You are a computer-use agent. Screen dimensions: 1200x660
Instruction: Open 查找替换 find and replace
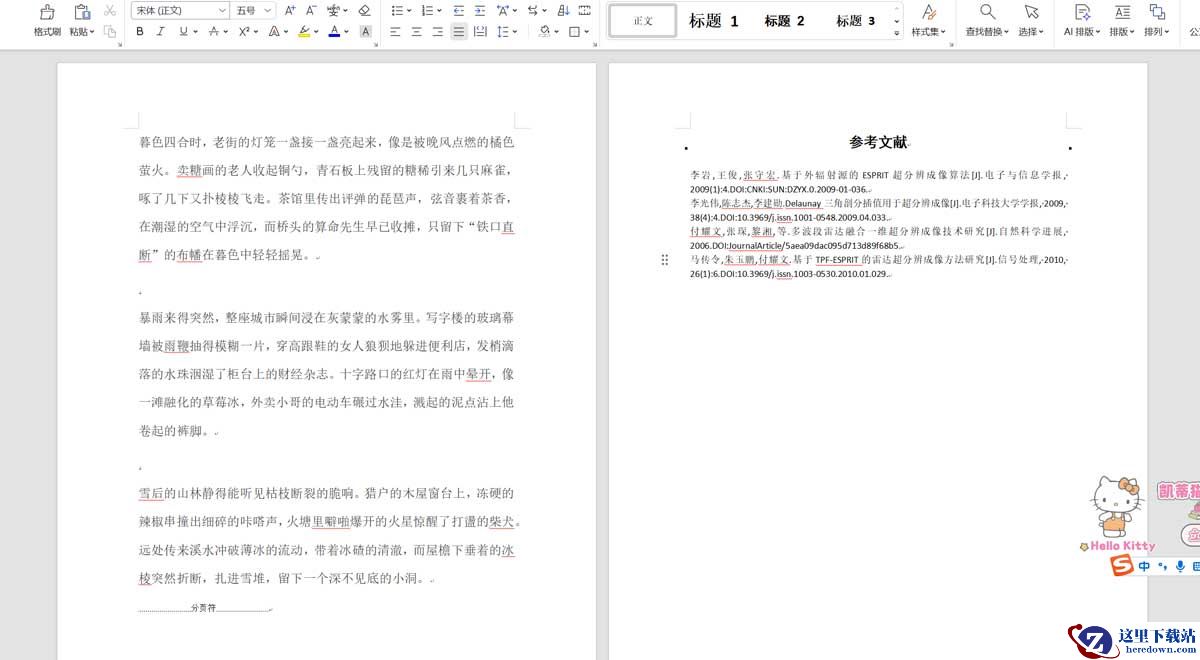pos(988,21)
